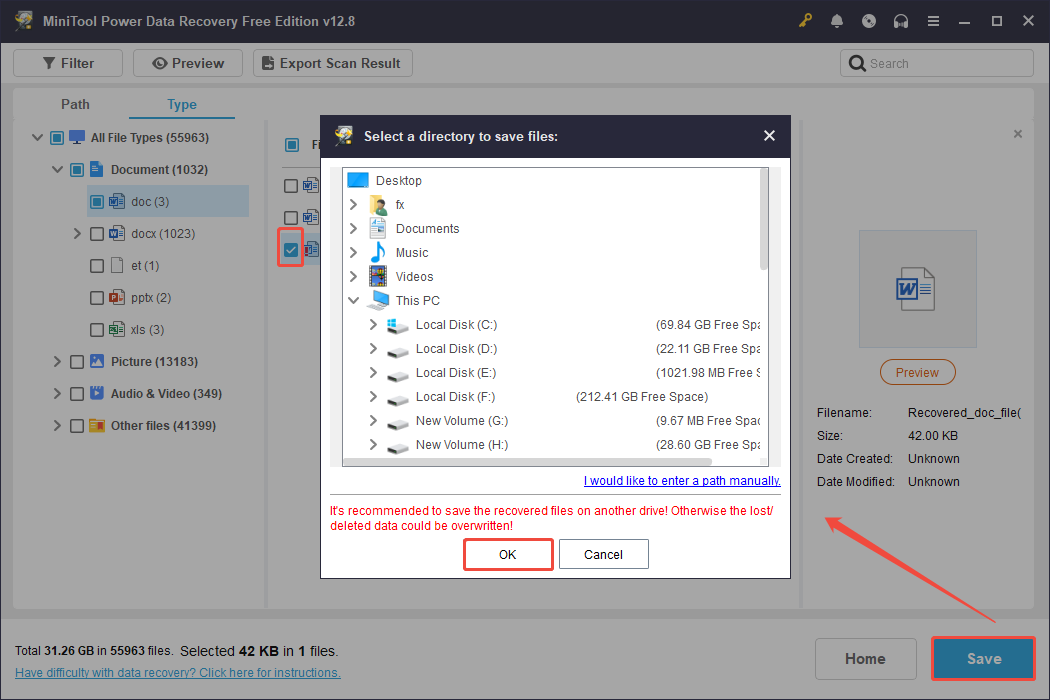The height and width of the screenshot is (700, 1050).
Task: Click the search magnifier icon
Action: coord(856,64)
